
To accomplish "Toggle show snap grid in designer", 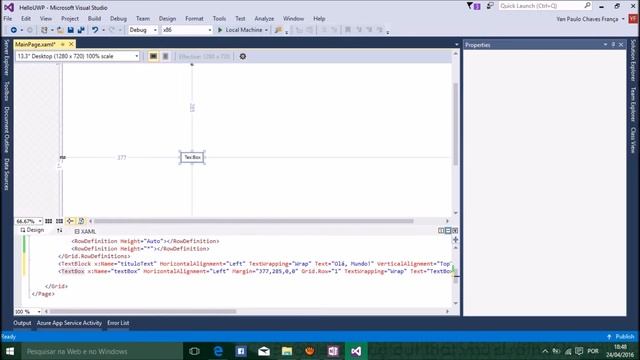I will [49, 221].
